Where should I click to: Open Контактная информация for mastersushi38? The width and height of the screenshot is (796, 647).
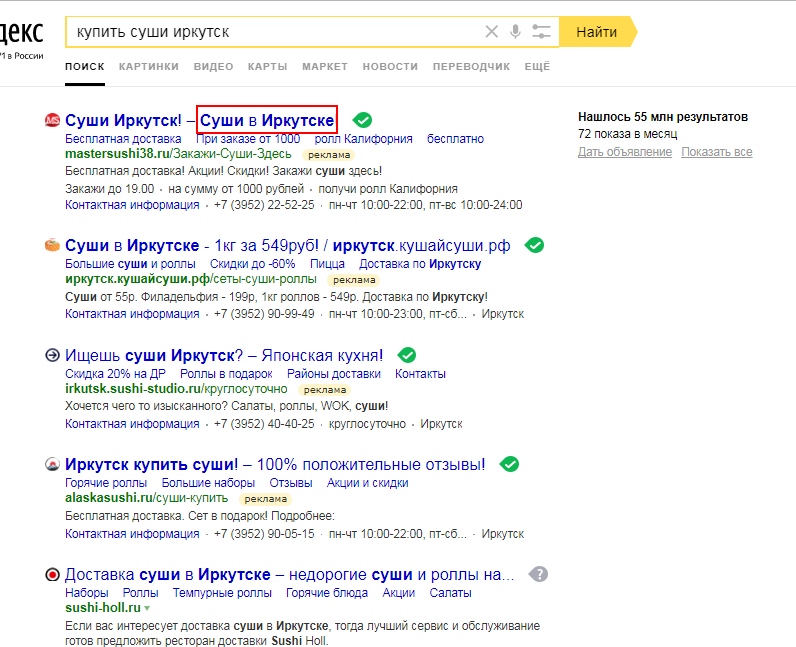tap(132, 205)
